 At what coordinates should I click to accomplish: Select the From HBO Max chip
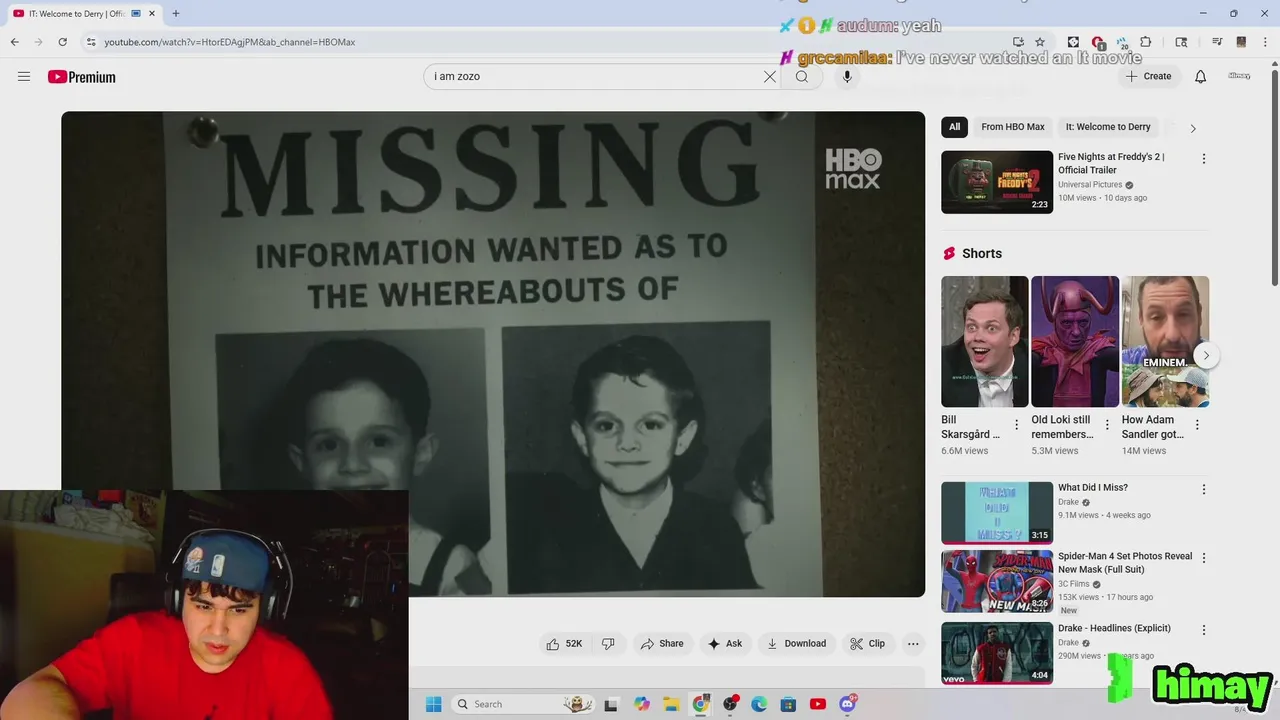click(x=1012, y=127)
